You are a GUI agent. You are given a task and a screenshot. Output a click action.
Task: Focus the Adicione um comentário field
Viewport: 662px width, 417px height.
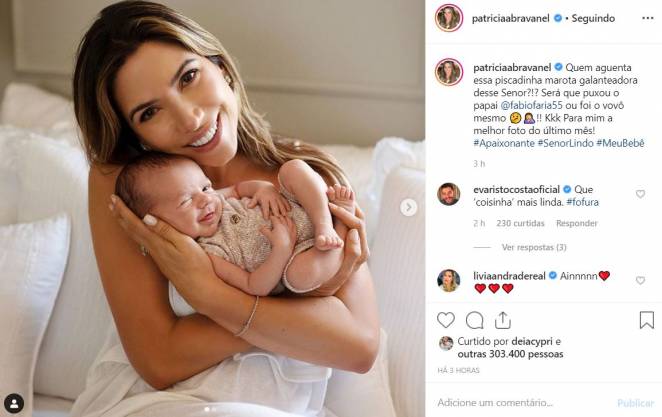click(524, 403)
